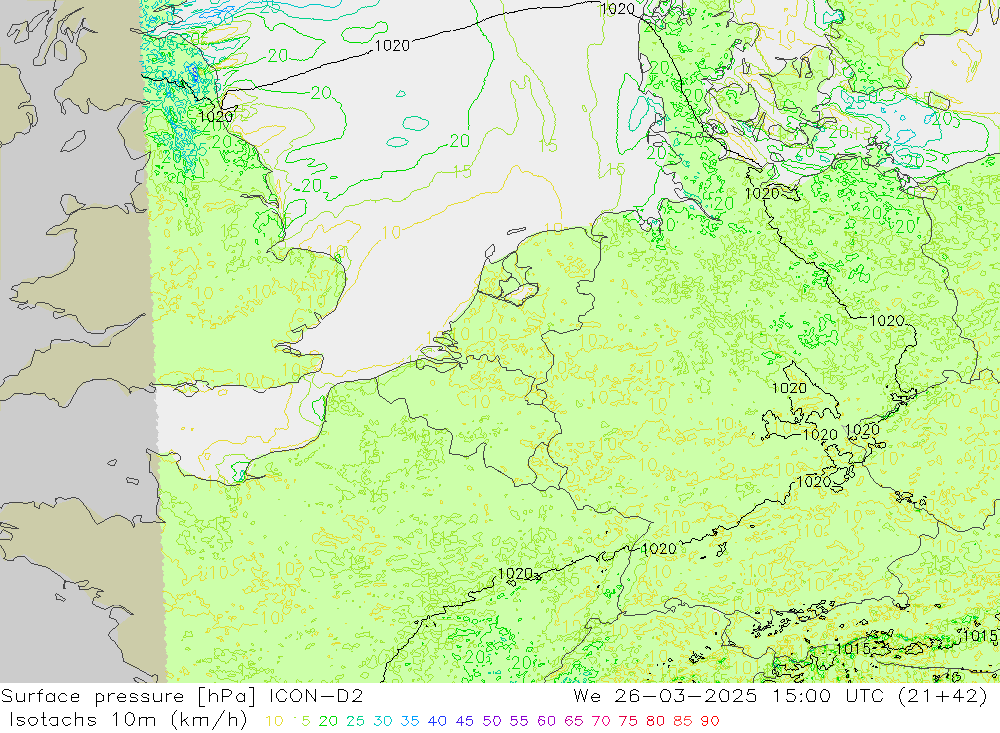Click the yellow '10' legend value
1000x733 pixels.
[274, 721]
